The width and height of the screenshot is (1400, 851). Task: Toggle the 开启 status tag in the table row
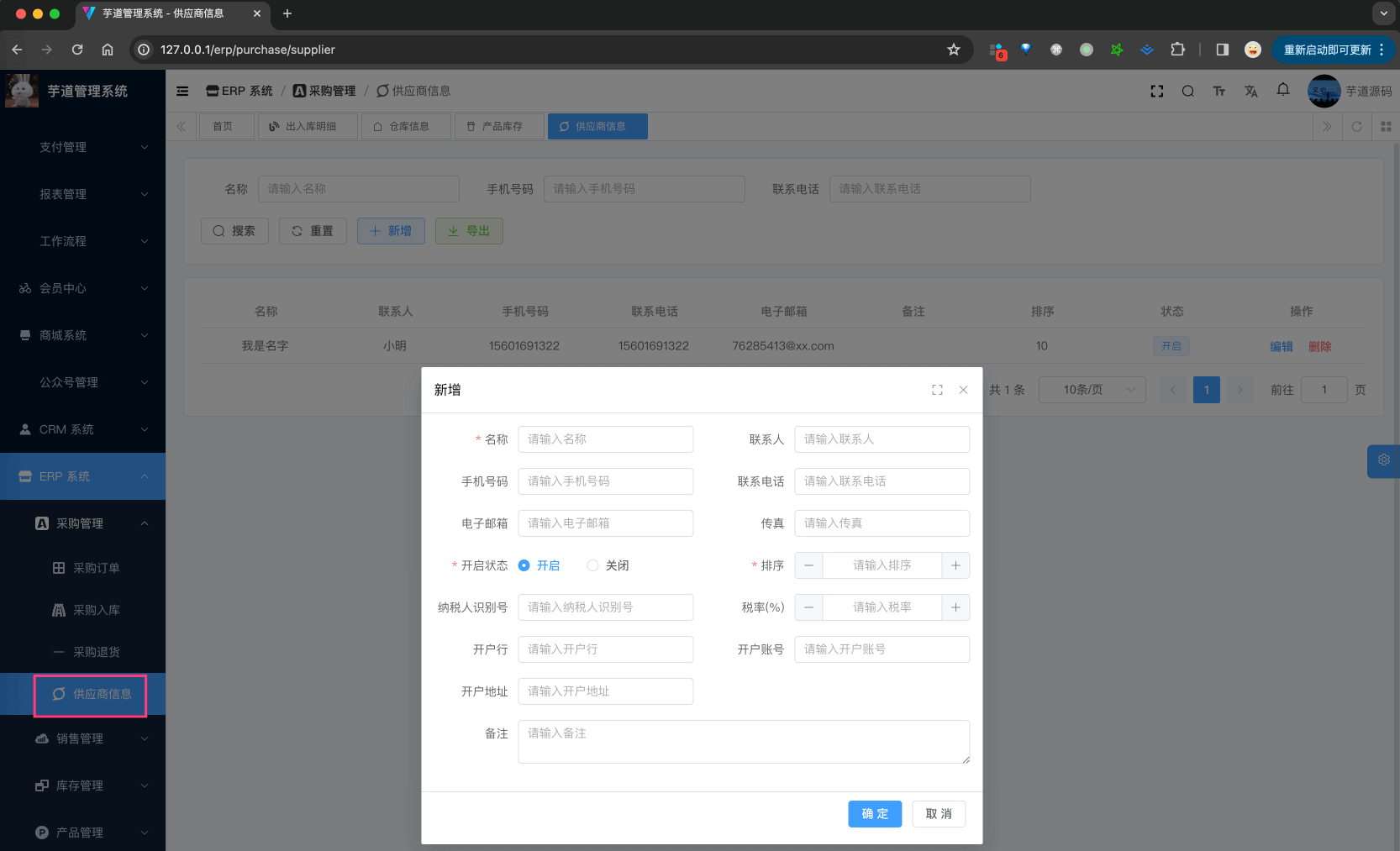pyautogui.click(x=1171, y=345)
